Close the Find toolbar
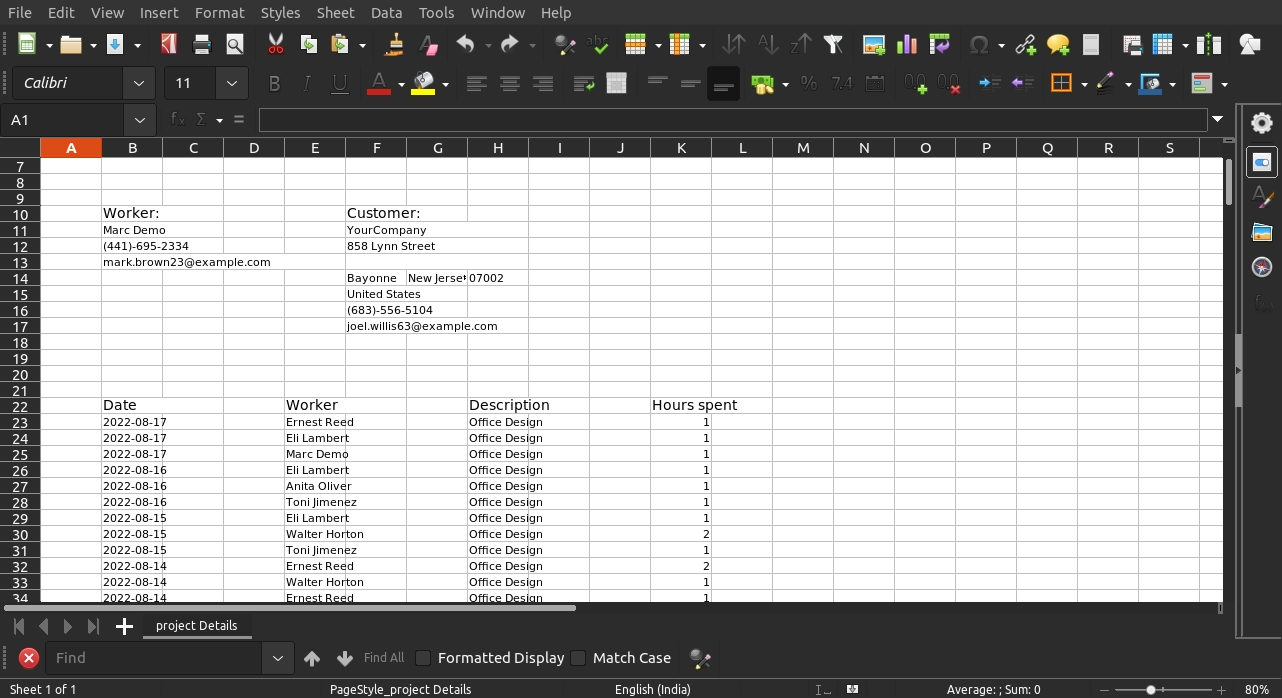This screenshot has width=1282, height=698. (x=29, y=658)
